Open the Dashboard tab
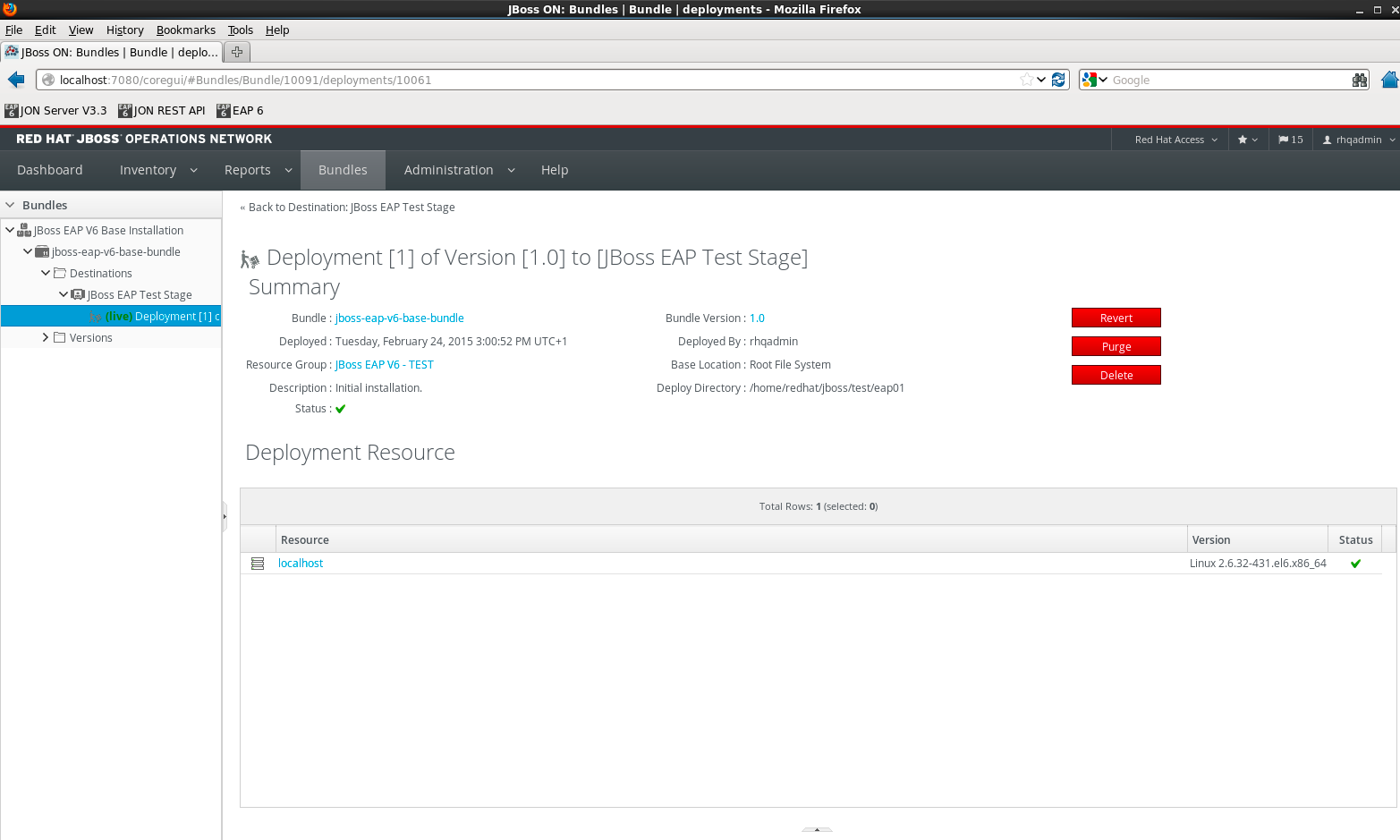The width and height of the screenshot is (1400, 840). point(50,170)
